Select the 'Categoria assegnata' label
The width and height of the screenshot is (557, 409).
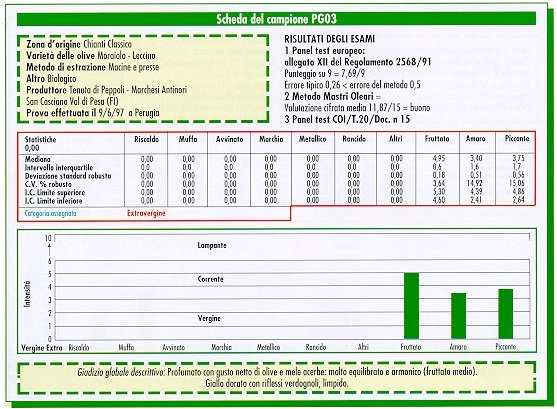coord(50,214)
